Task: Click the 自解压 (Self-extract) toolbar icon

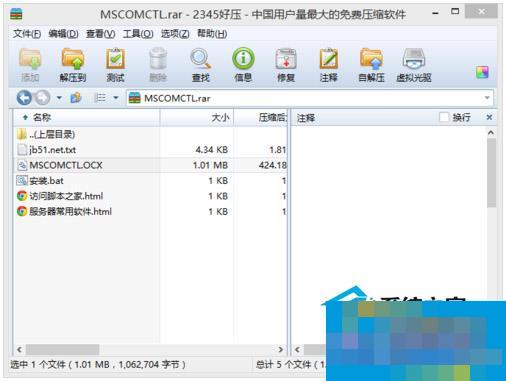Action: click(x=371, y=65)
